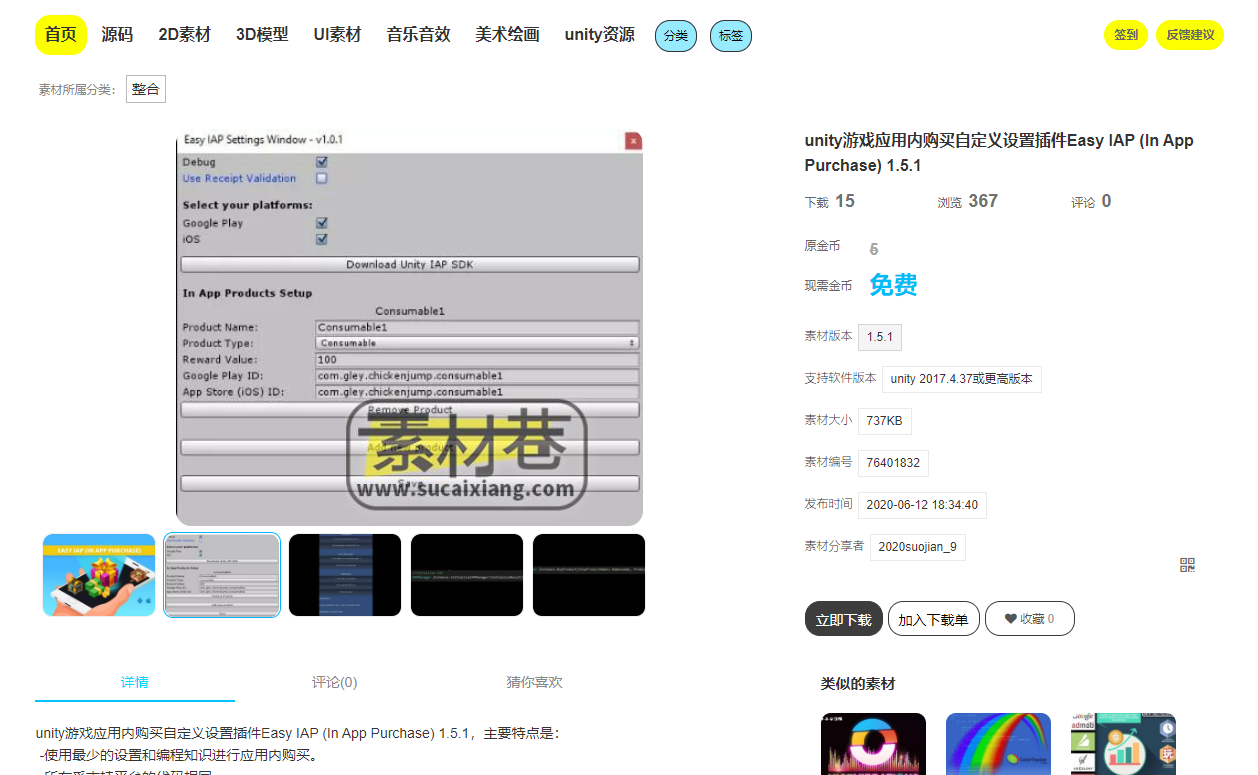Screen dimensions: 1258x775
Task: Enable Use Receipt Validation checkbox
Action: point(322,179)
